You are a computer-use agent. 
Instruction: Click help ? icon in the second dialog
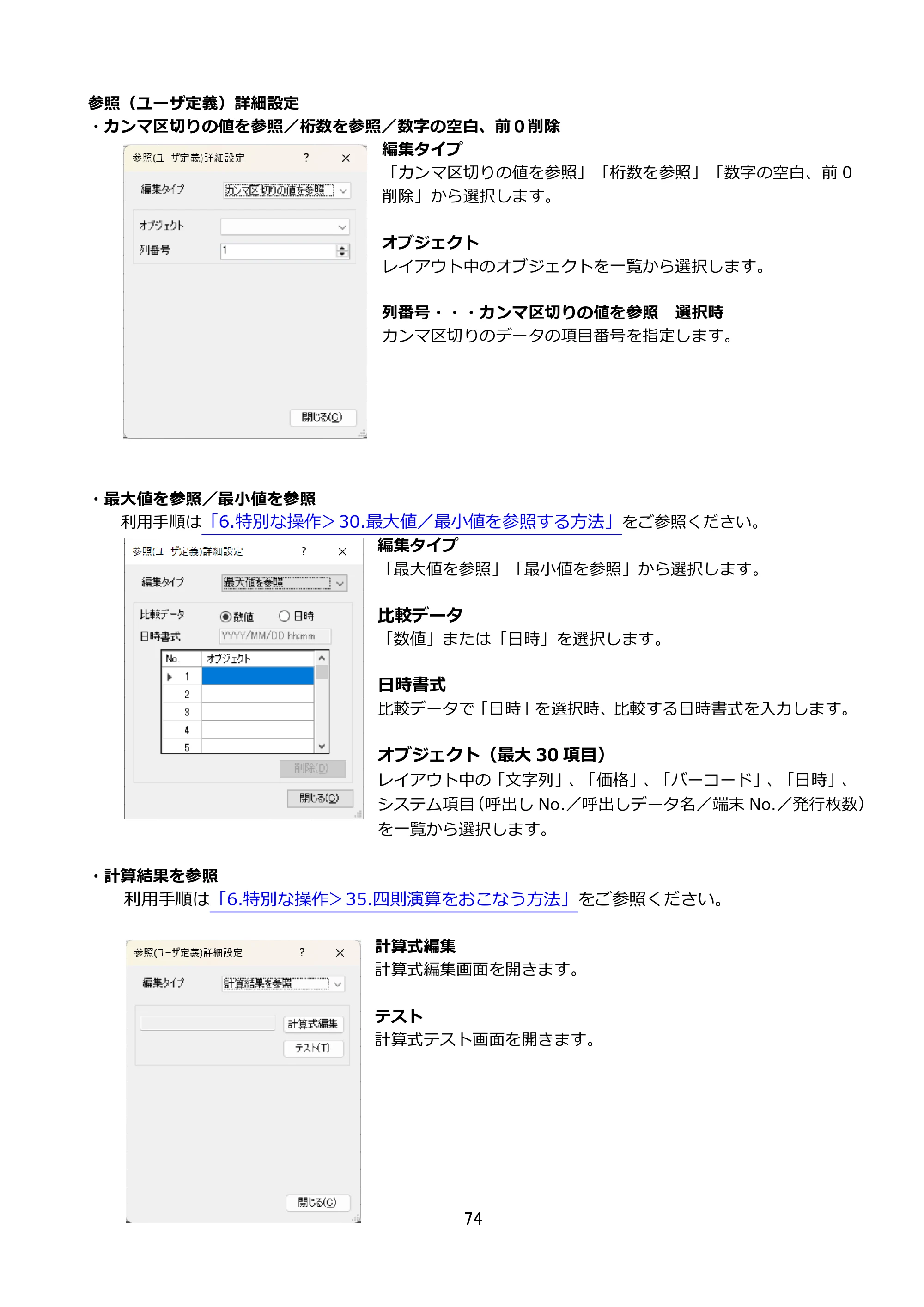point(303,551)
